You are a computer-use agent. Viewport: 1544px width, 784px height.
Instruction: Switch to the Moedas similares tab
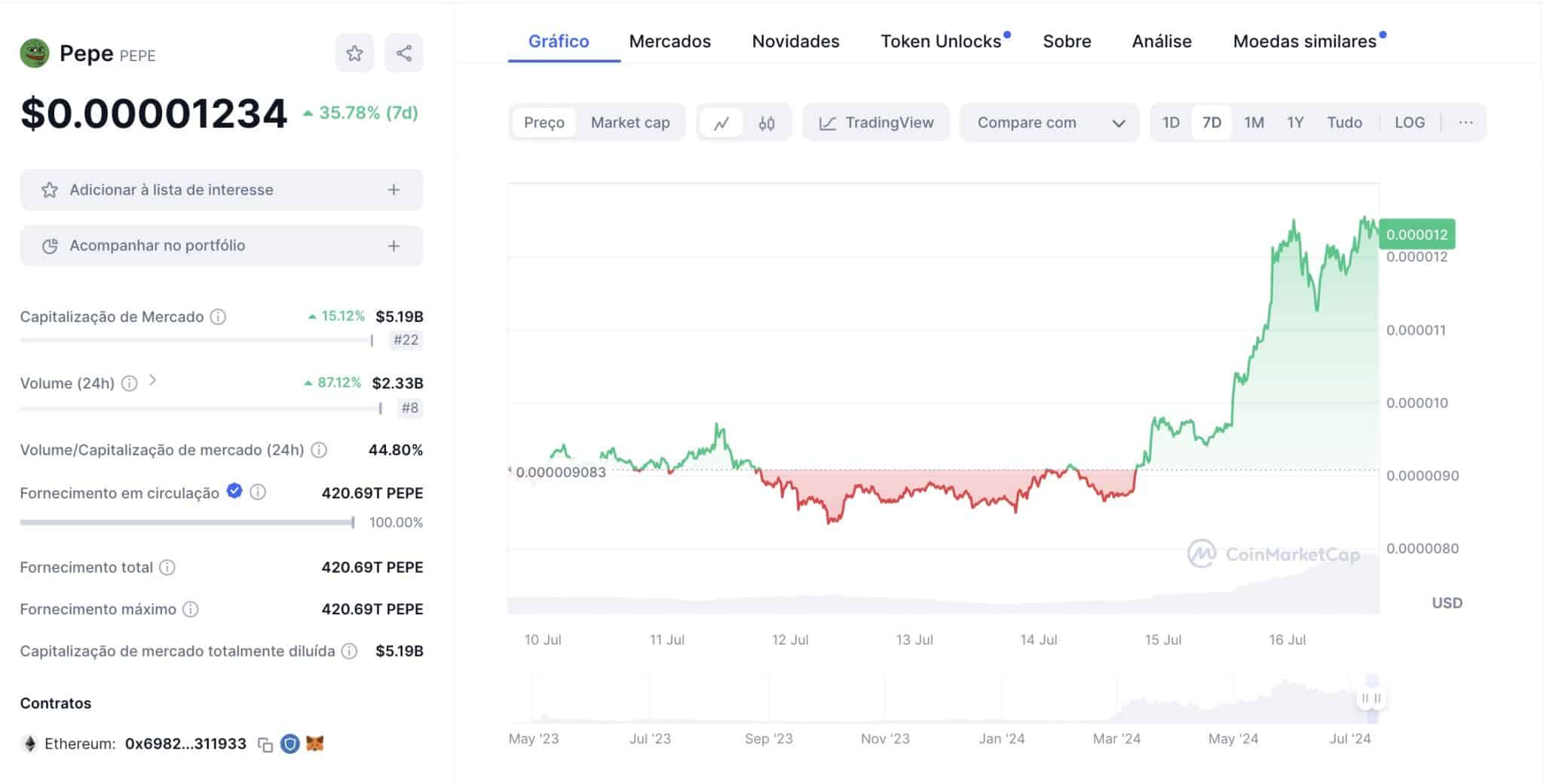tap(1305, 41)
